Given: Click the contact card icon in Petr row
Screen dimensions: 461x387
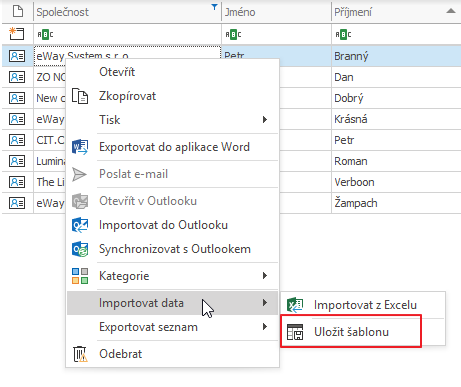Looking at the screenshot, I should pyautogui.click(x=17, y=140).
